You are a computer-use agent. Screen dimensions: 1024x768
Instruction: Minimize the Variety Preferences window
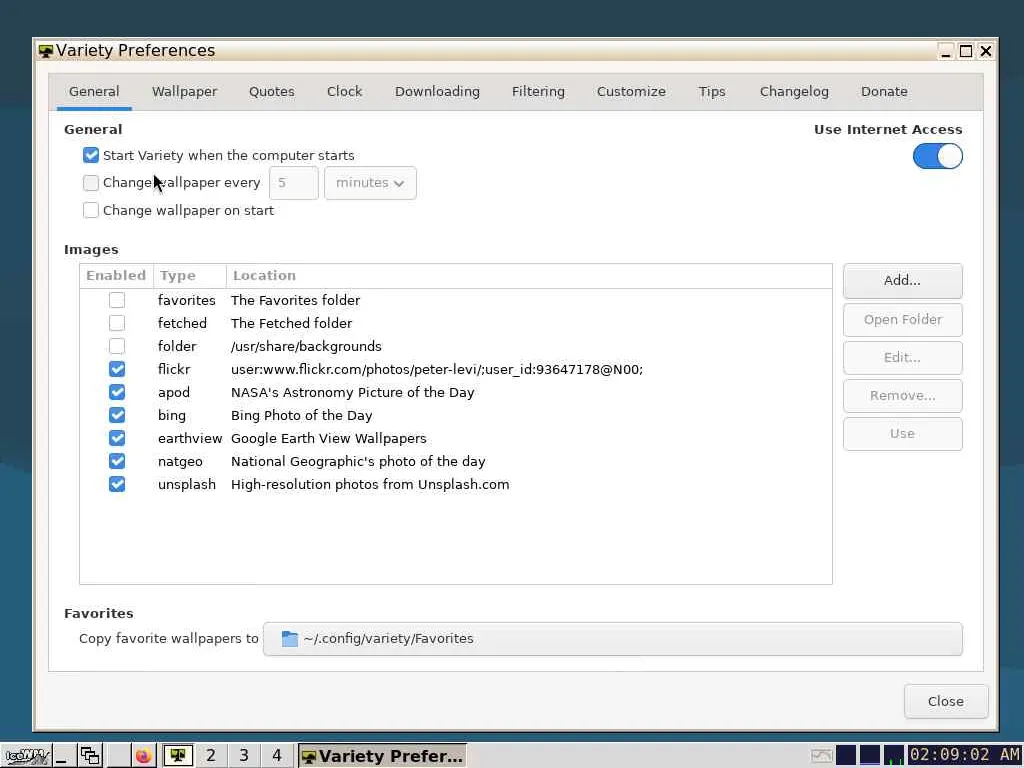pos(946,51)
